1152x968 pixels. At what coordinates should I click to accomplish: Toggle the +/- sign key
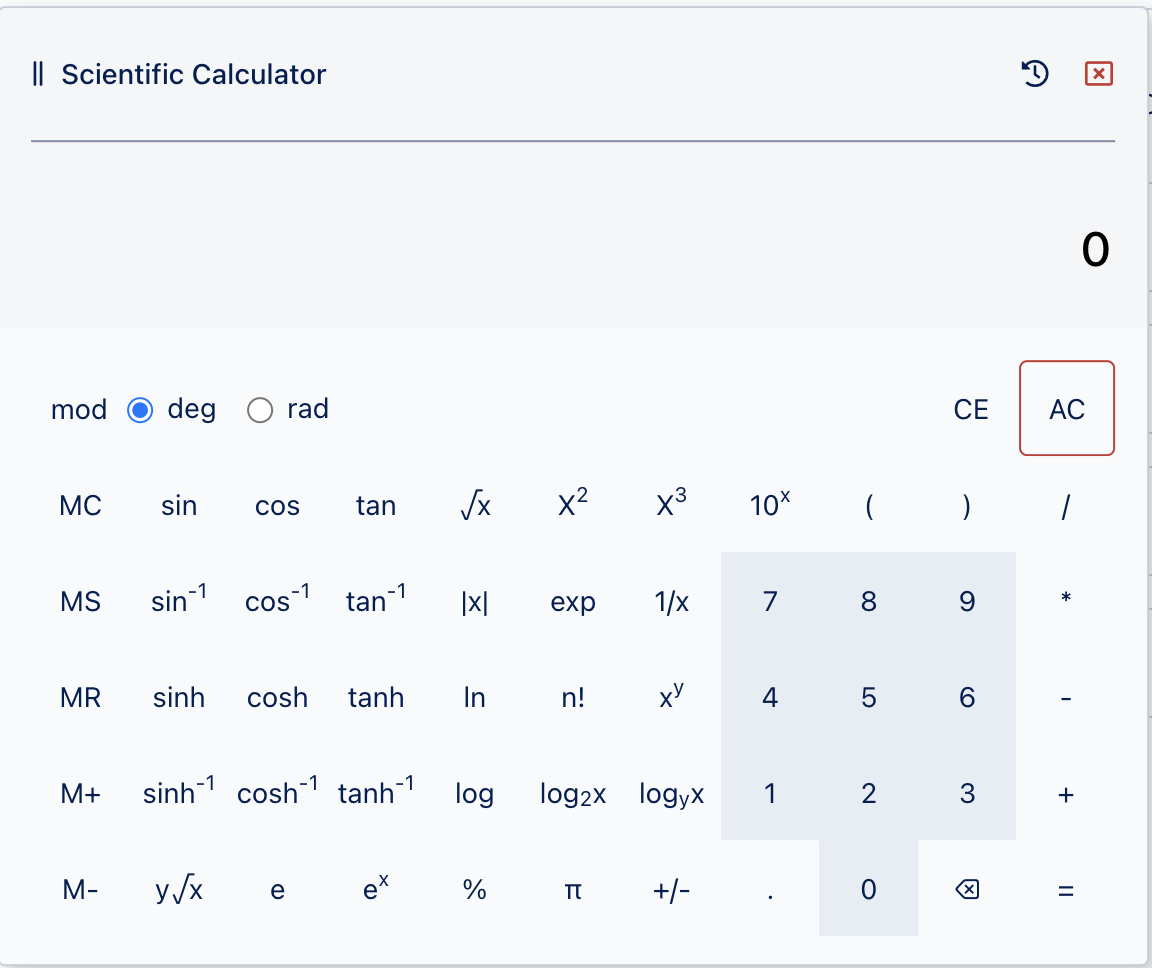[672, 889]
